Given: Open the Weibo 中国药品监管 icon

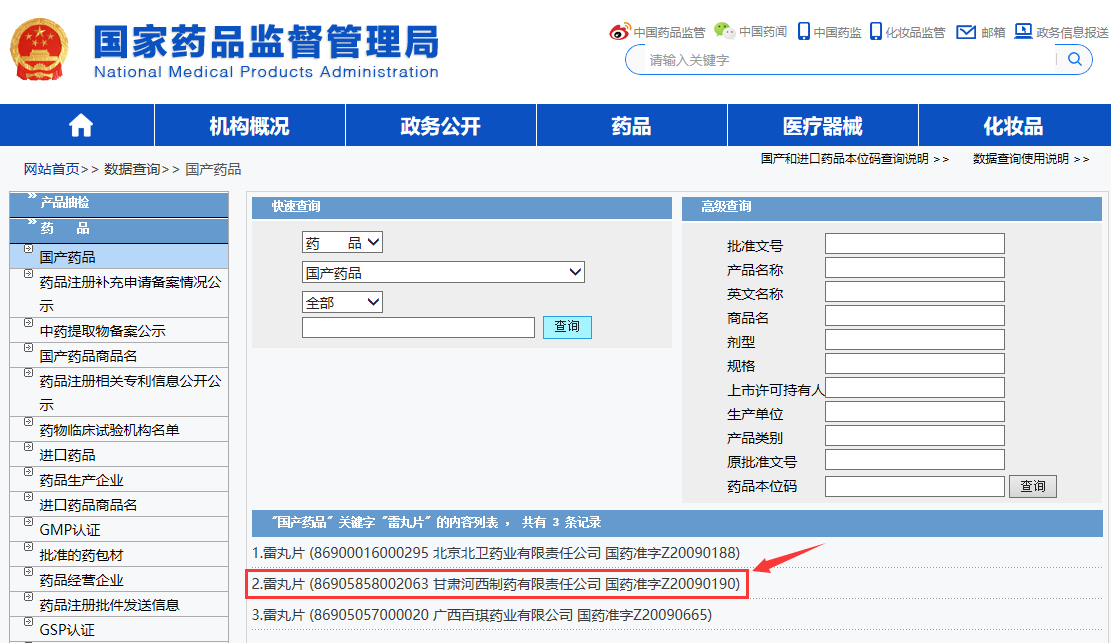Looking at the screenshot, I should pyautogui.click(x=620, y=32).
